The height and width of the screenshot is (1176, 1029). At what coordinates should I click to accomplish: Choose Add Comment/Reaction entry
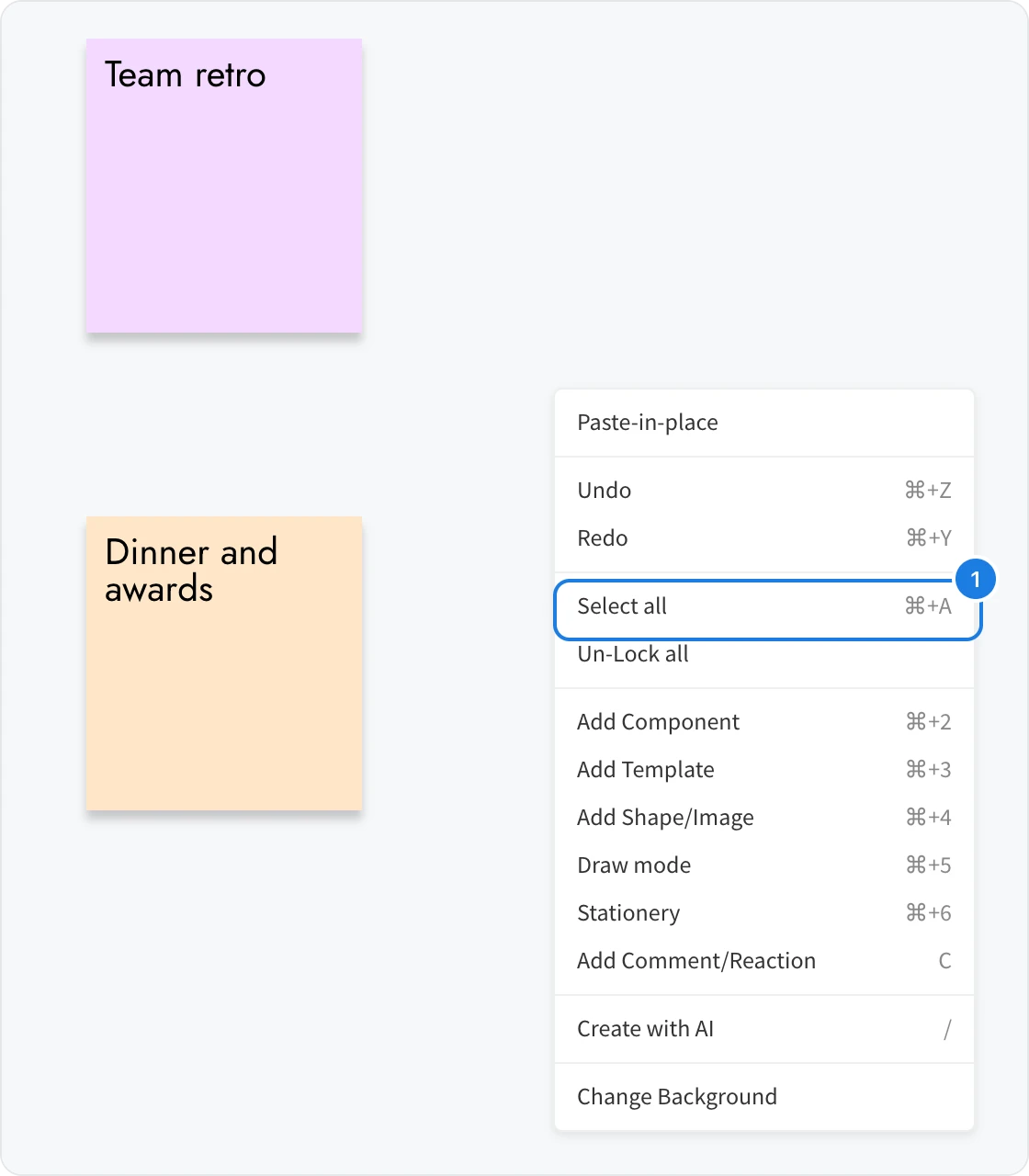763,961
